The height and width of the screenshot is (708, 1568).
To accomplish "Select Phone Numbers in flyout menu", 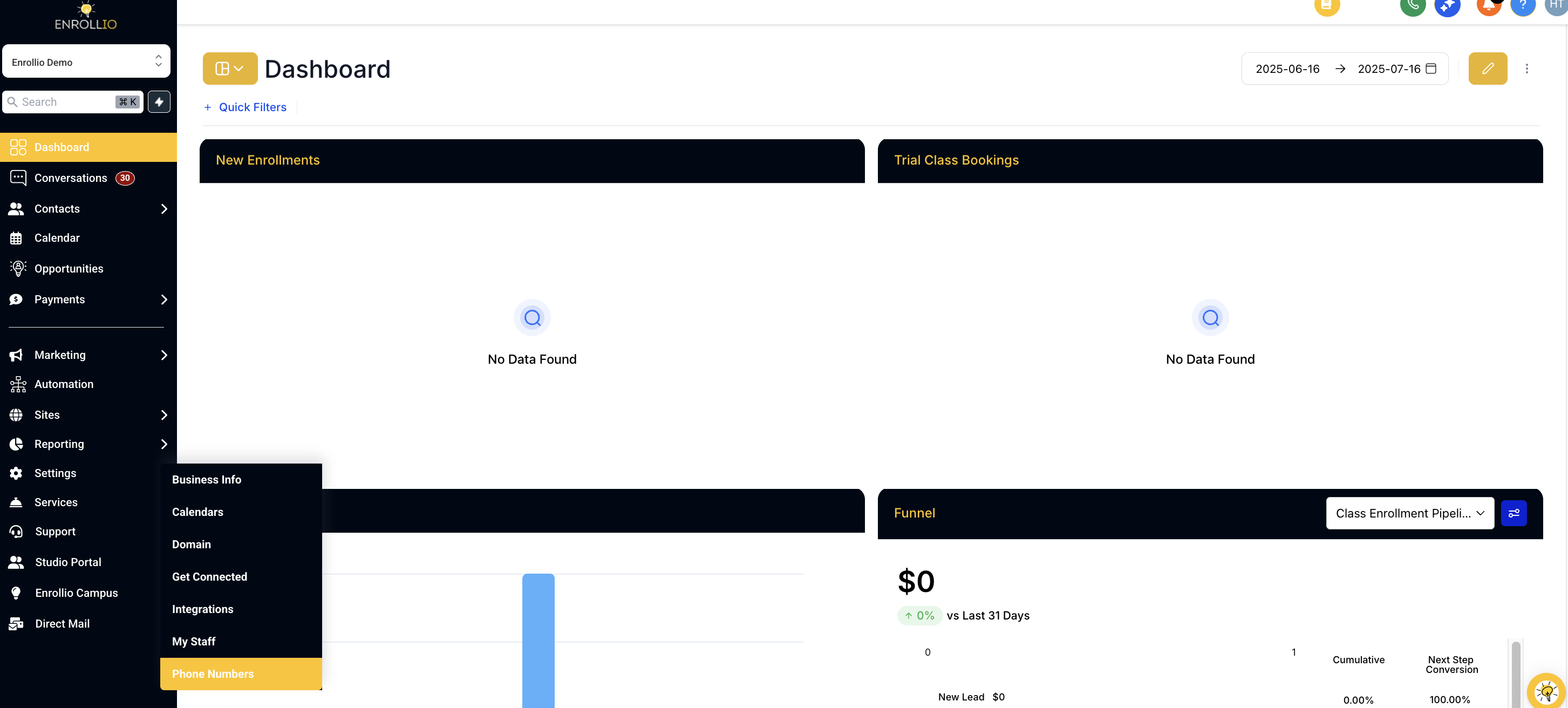I will (241, 674).
